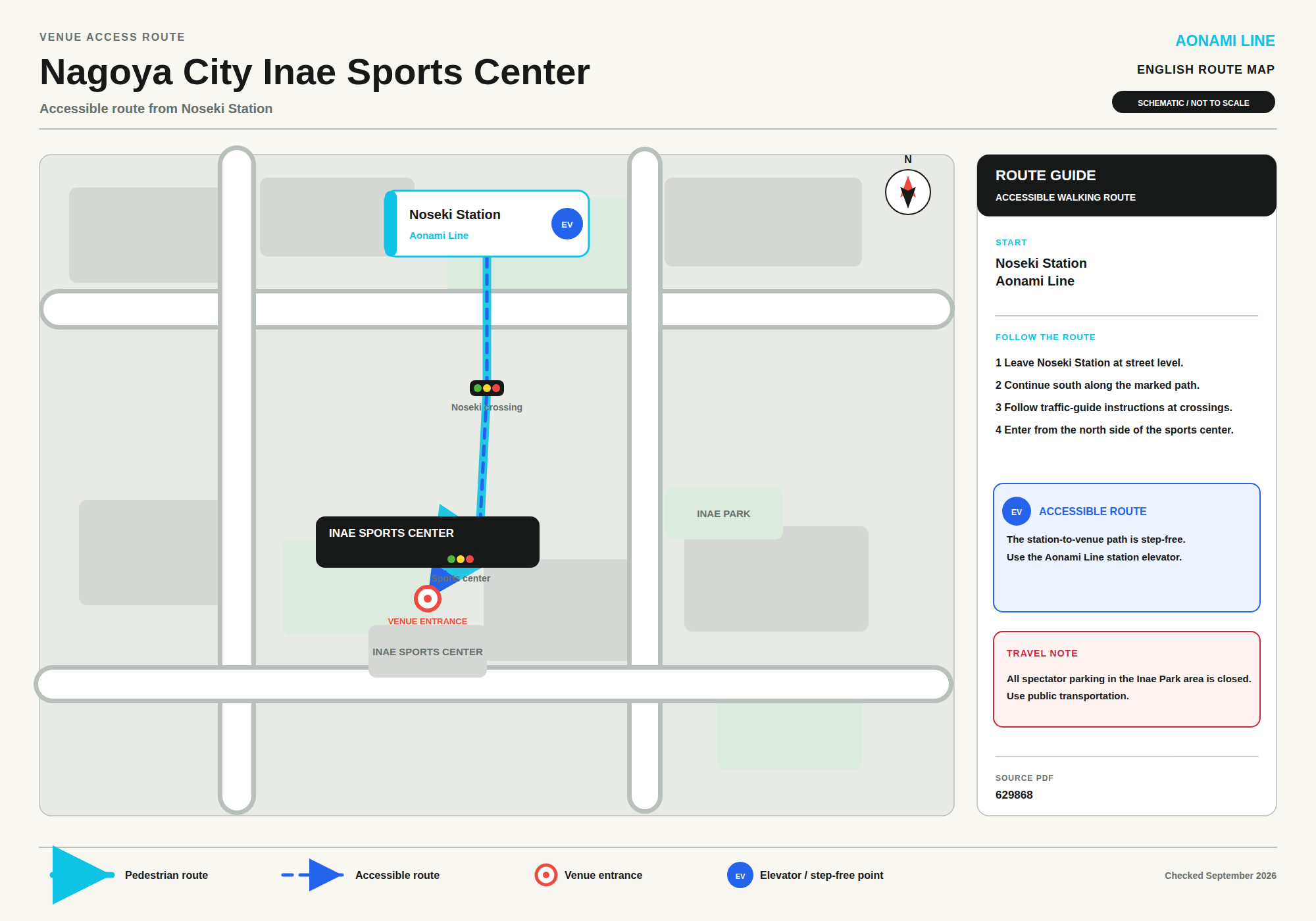Click the TRAVEL NOTE heading
The width and height of the screenshot is (1316, 921).
tap(1042, 653)
